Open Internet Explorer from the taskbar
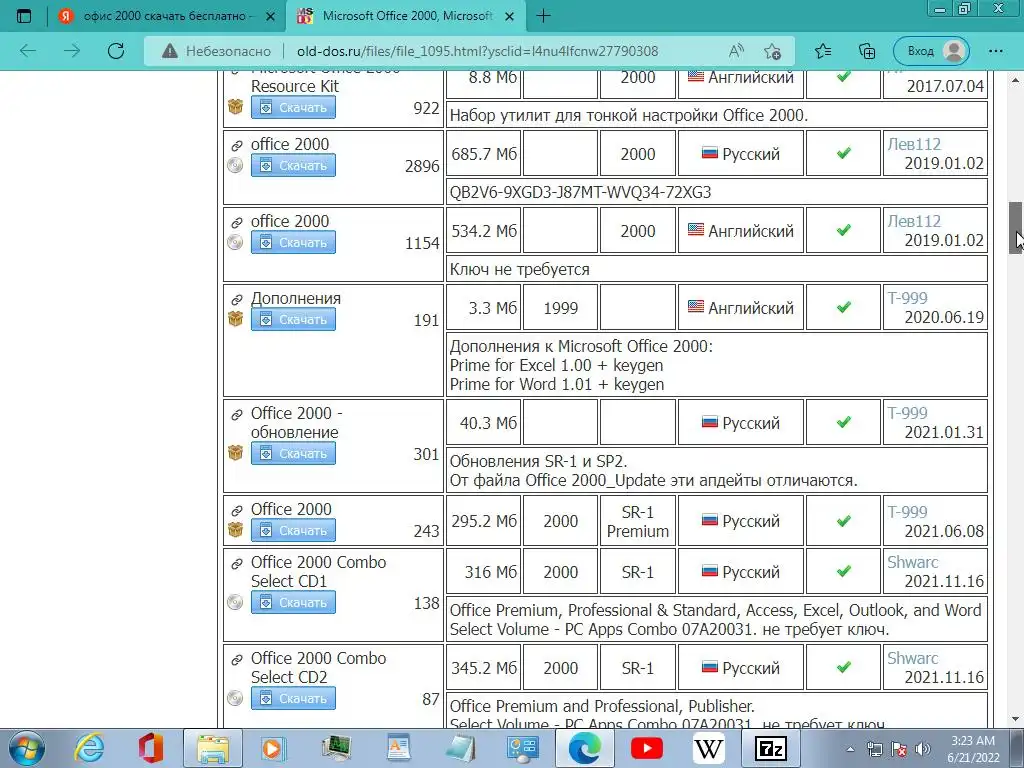 point(89,748)
